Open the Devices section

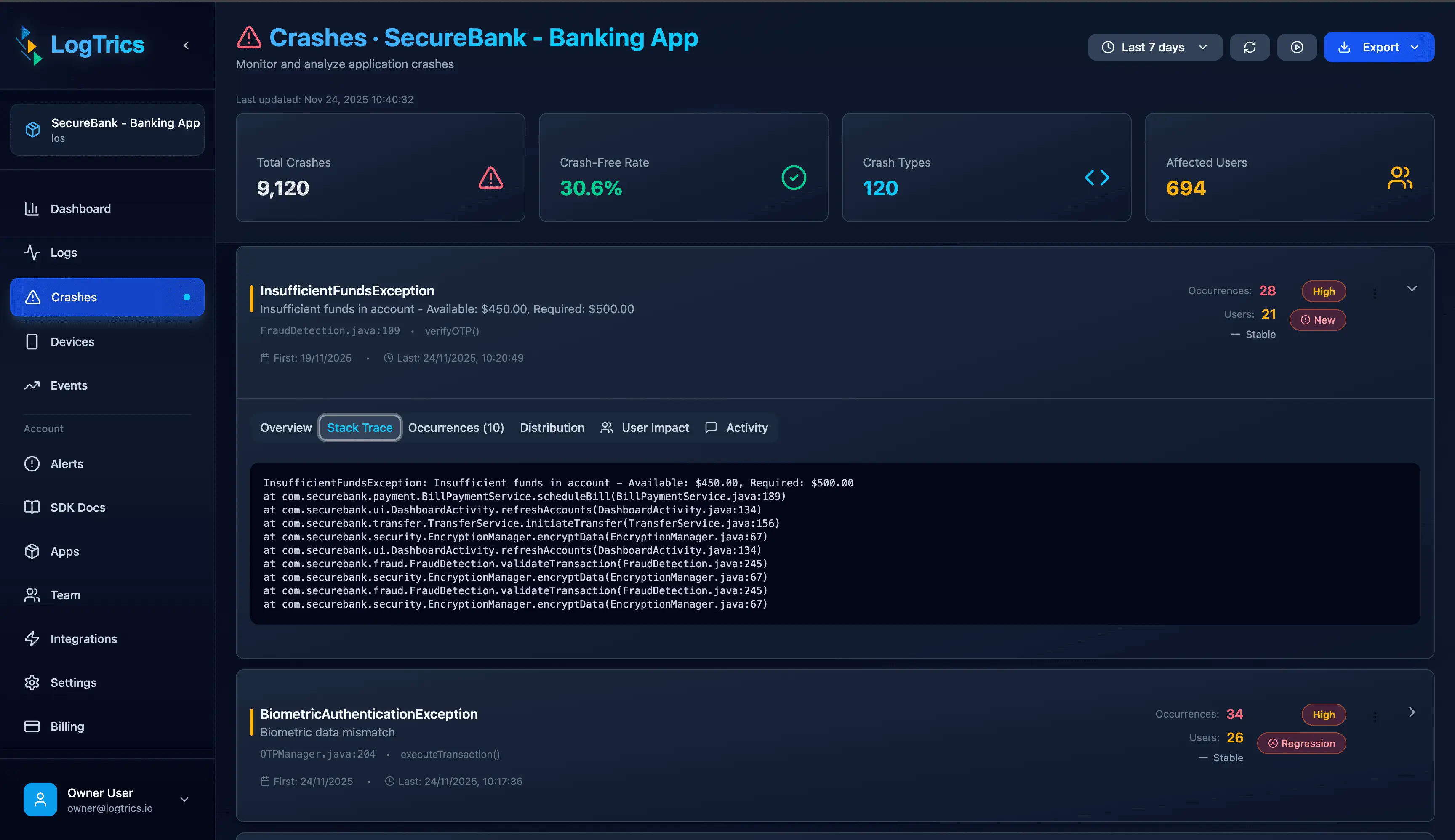(72, 342)
